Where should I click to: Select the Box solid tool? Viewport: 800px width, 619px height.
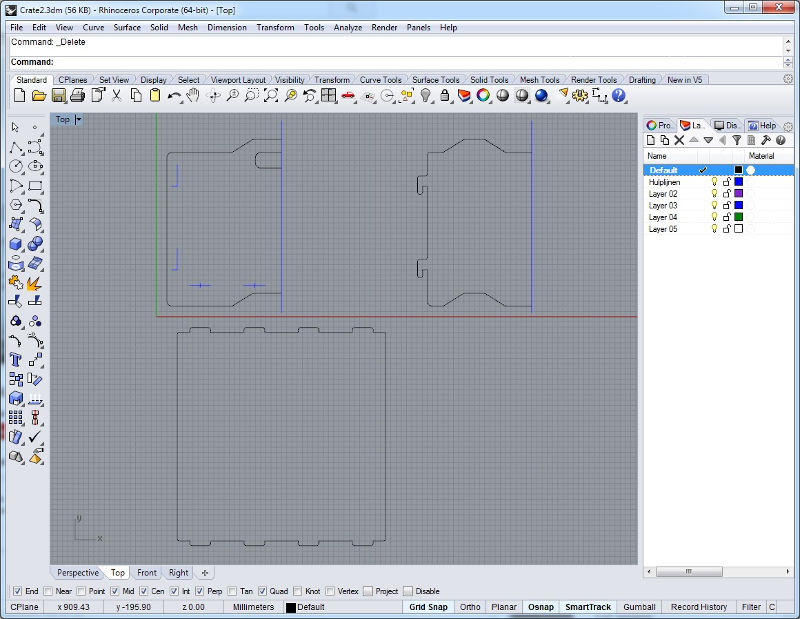(16, 244)
